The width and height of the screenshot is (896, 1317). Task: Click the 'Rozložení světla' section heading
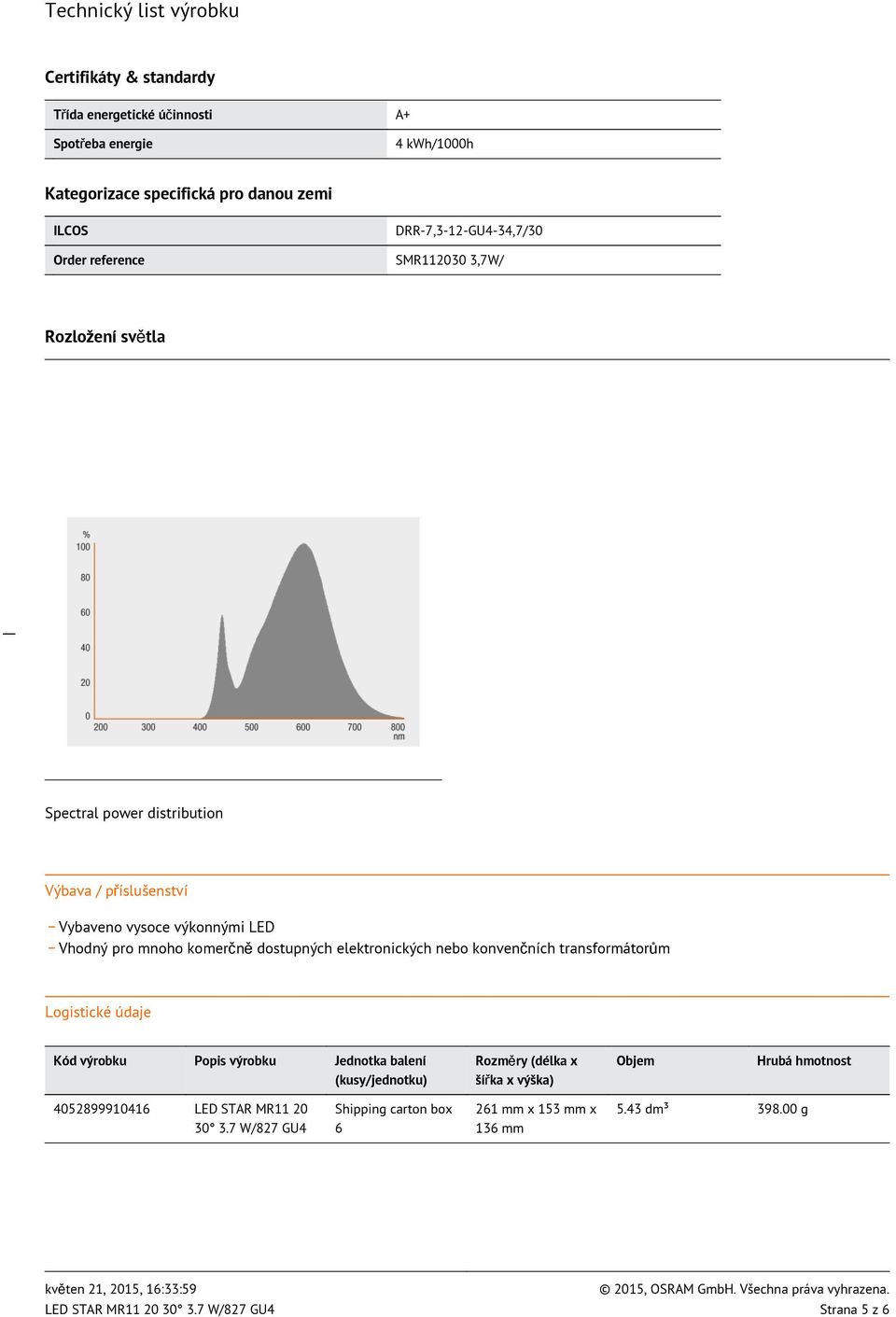tap(105, 337)
